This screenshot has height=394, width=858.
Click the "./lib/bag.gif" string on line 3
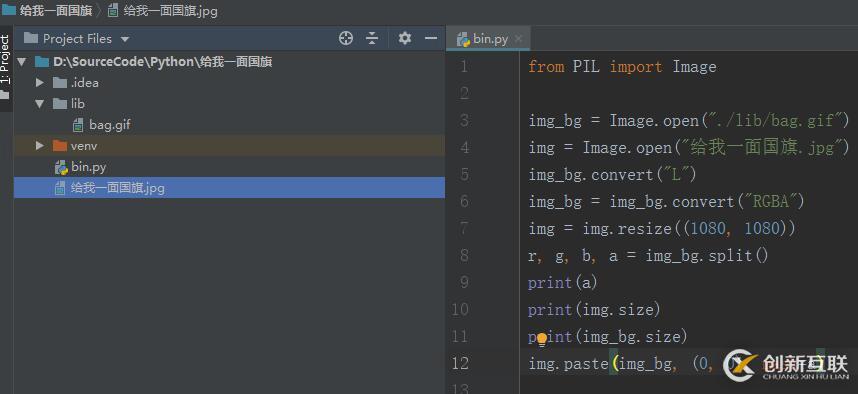click(x=775, y=120)
